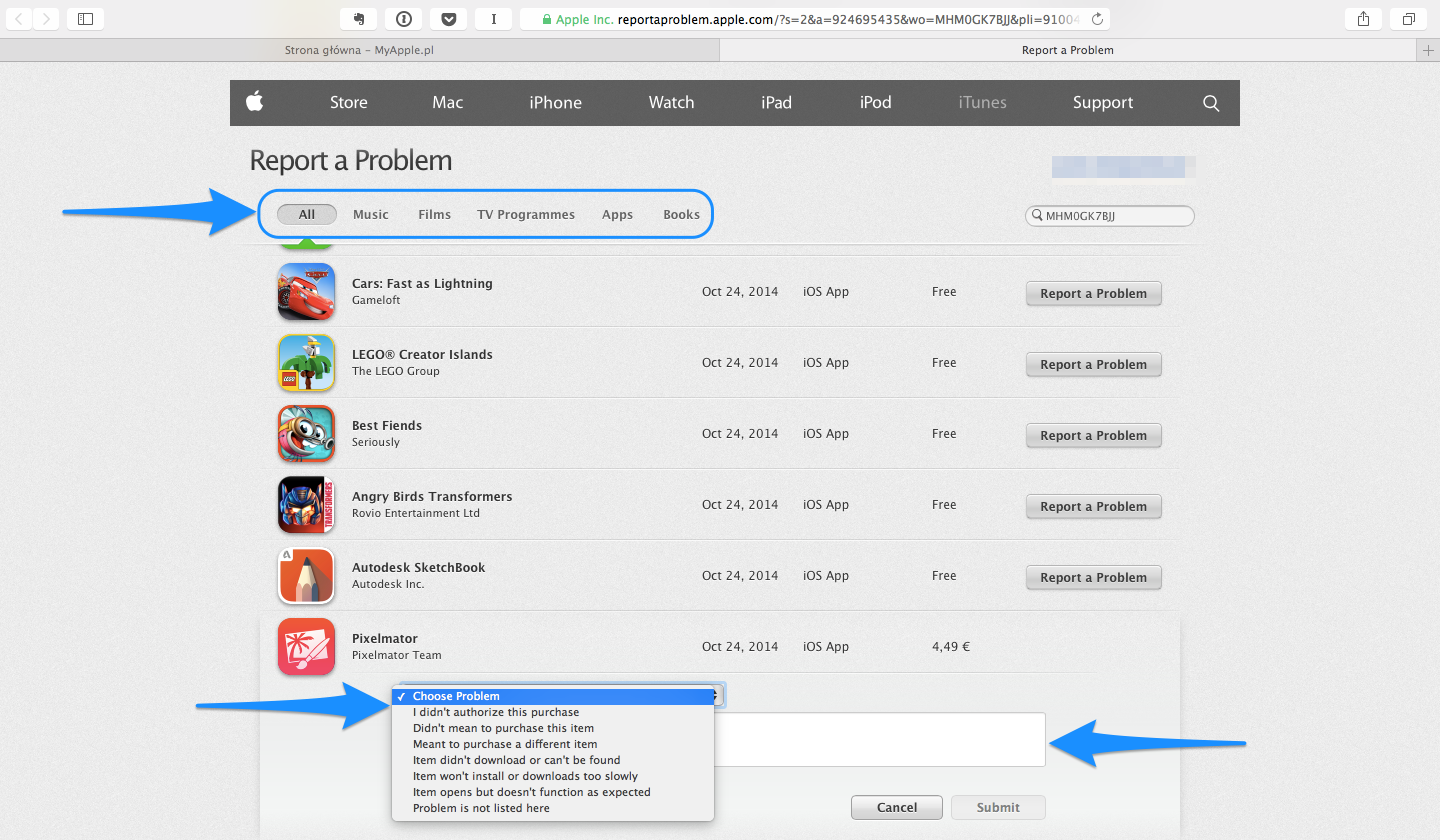Screen dimensions: 1440x840
Task: Click the "Report a Problem" page heading
Action: tap(351, 161)
